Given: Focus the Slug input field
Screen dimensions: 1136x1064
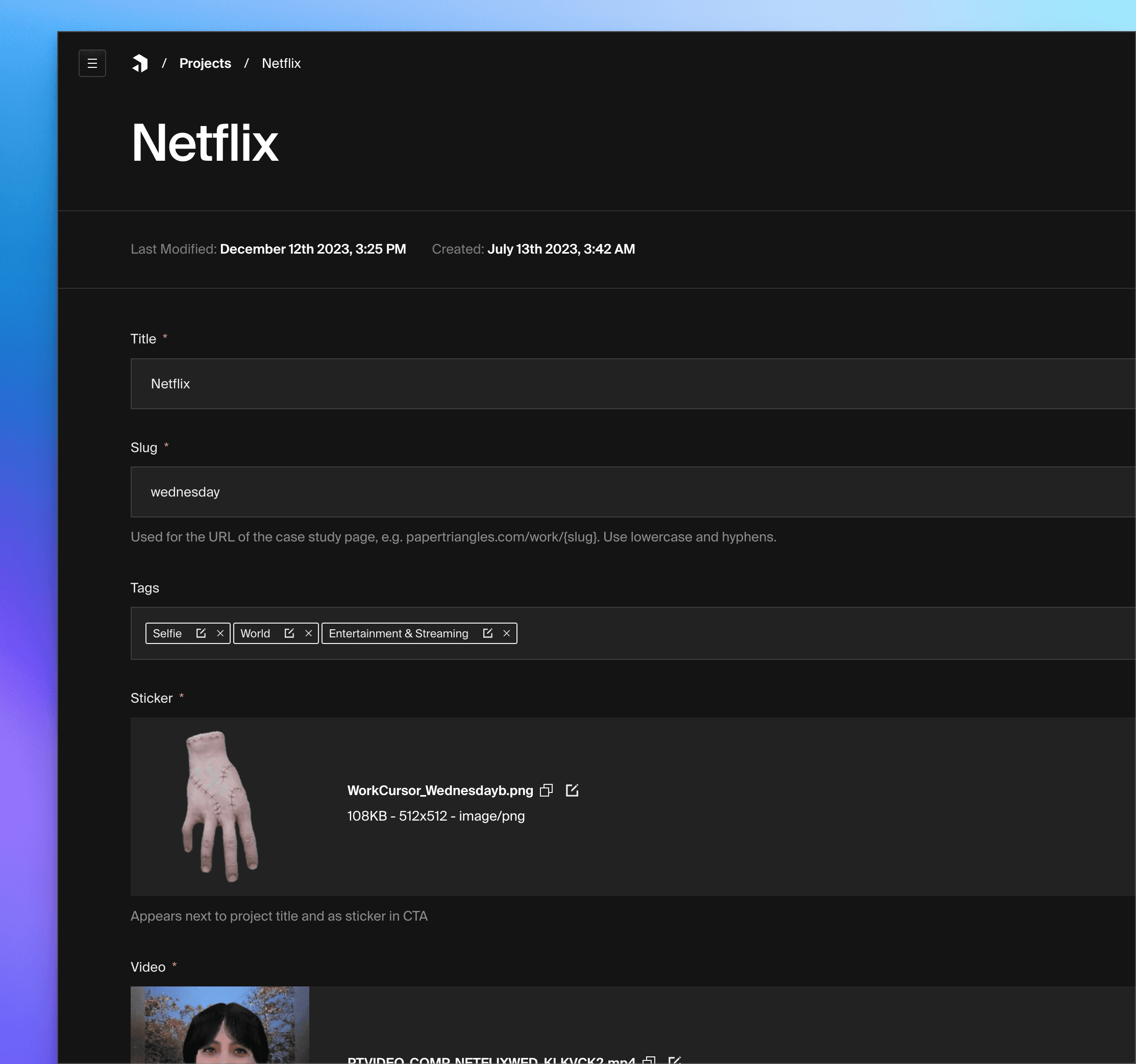Looking at the screenshot, I should (633, 492).
